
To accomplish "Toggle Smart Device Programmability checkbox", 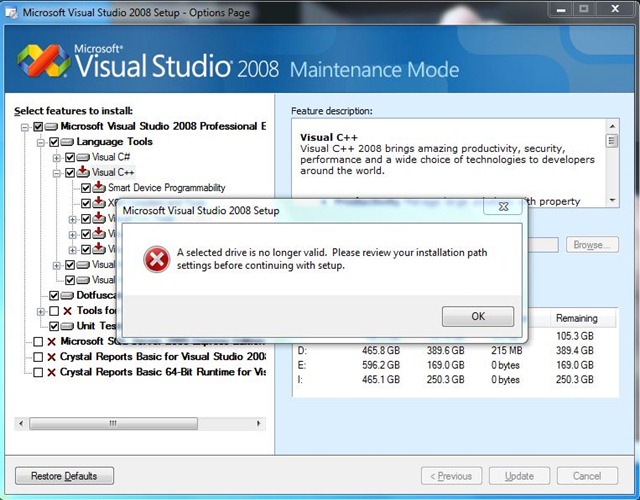I will pyautogui.click(x=86, y=188).
